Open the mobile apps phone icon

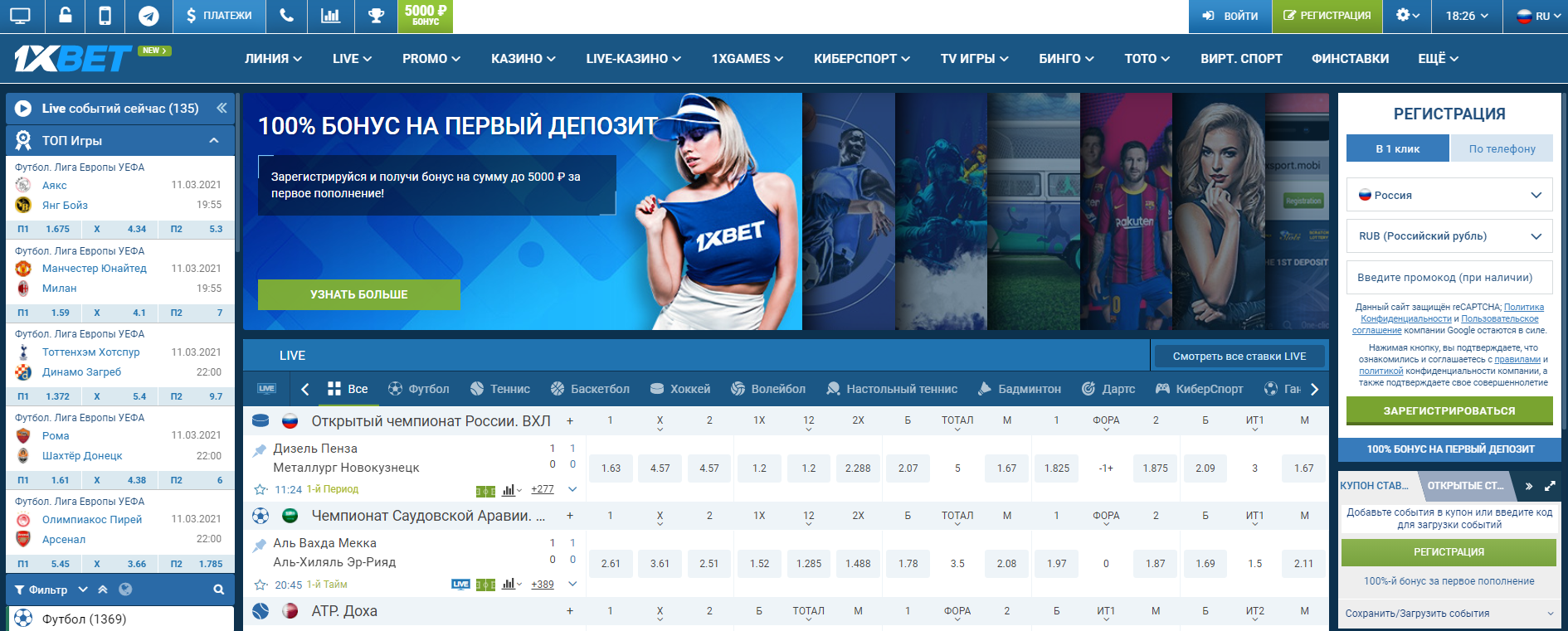click(x=105, y=16)
